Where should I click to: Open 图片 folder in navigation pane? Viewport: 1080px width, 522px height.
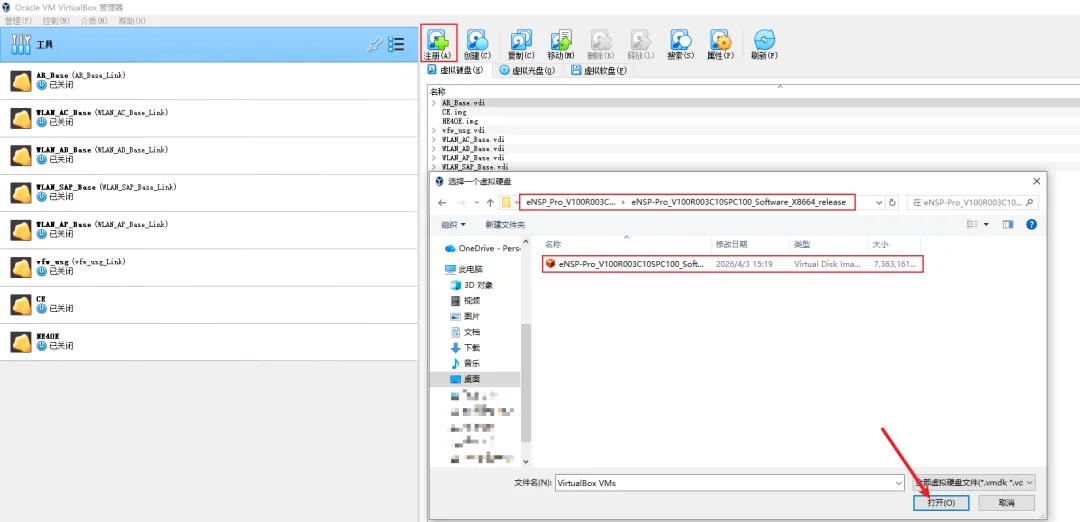pos(465,316)
